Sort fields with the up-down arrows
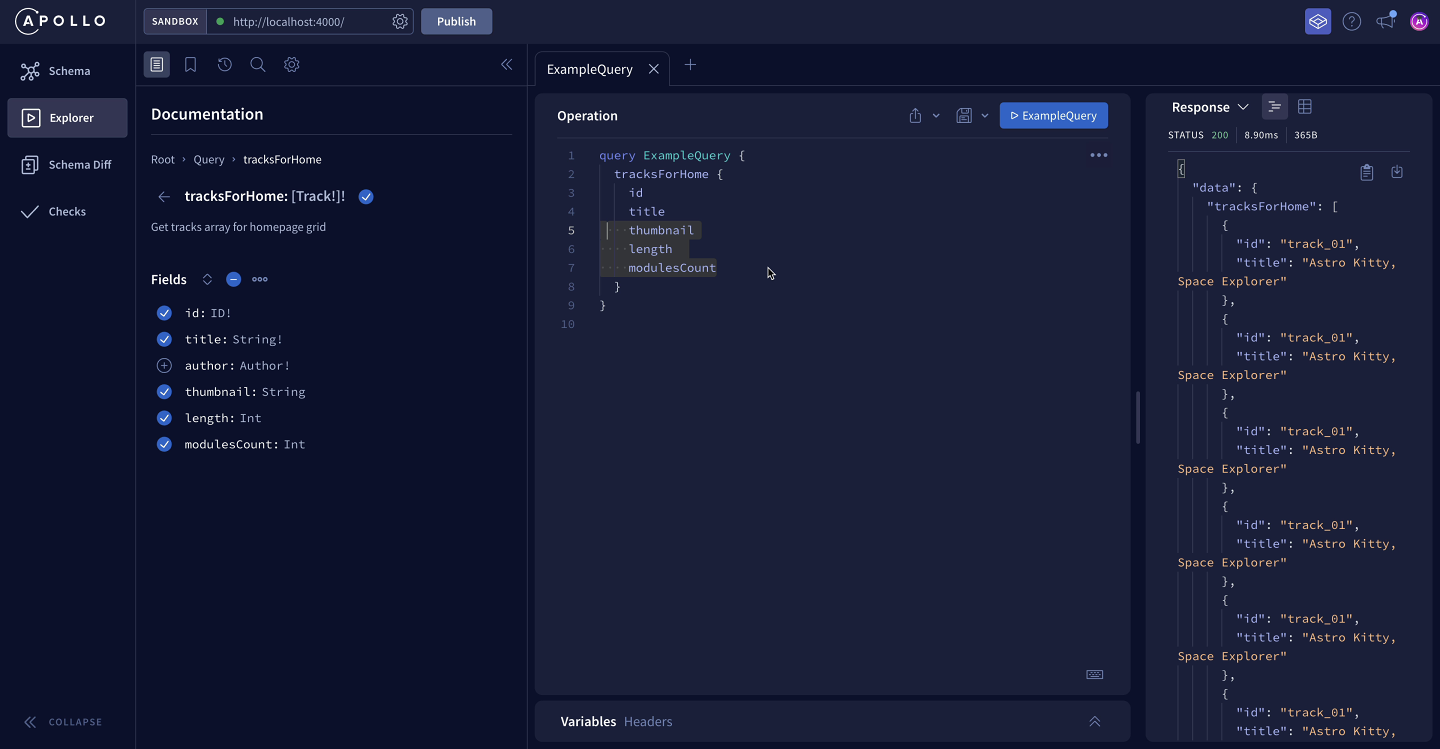This screenshot has height=749, width=1440. pyautogui.click(x=207, y=280)
